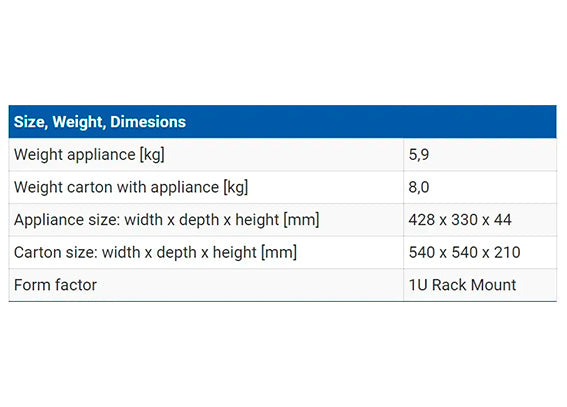567x407 pixels.
Task: Click '[kg]' in Weight appliance row
Action: pos(152,155)
